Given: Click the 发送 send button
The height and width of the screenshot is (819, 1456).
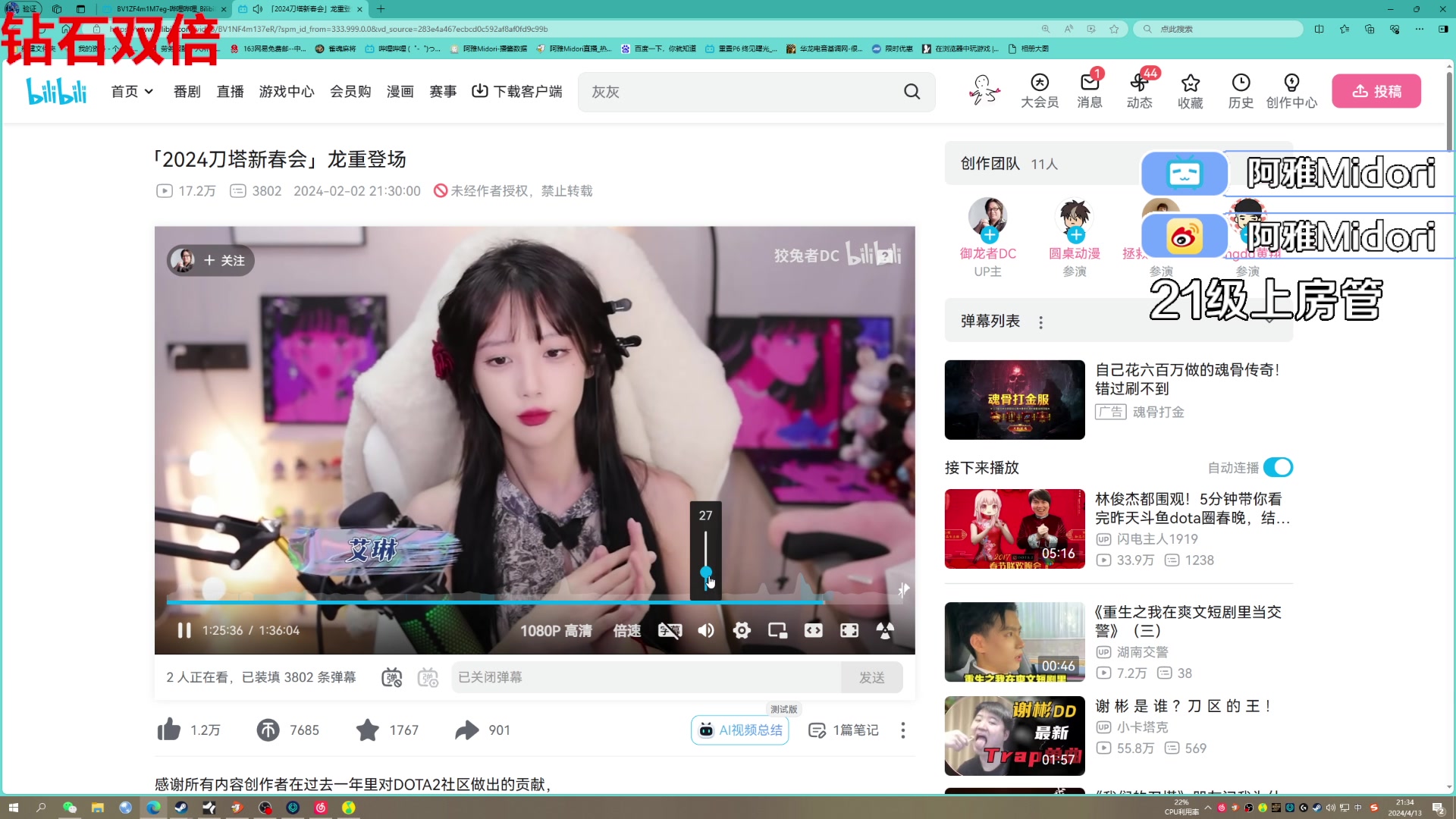Looking at the screenshot, I should click(x=872, y=677).
